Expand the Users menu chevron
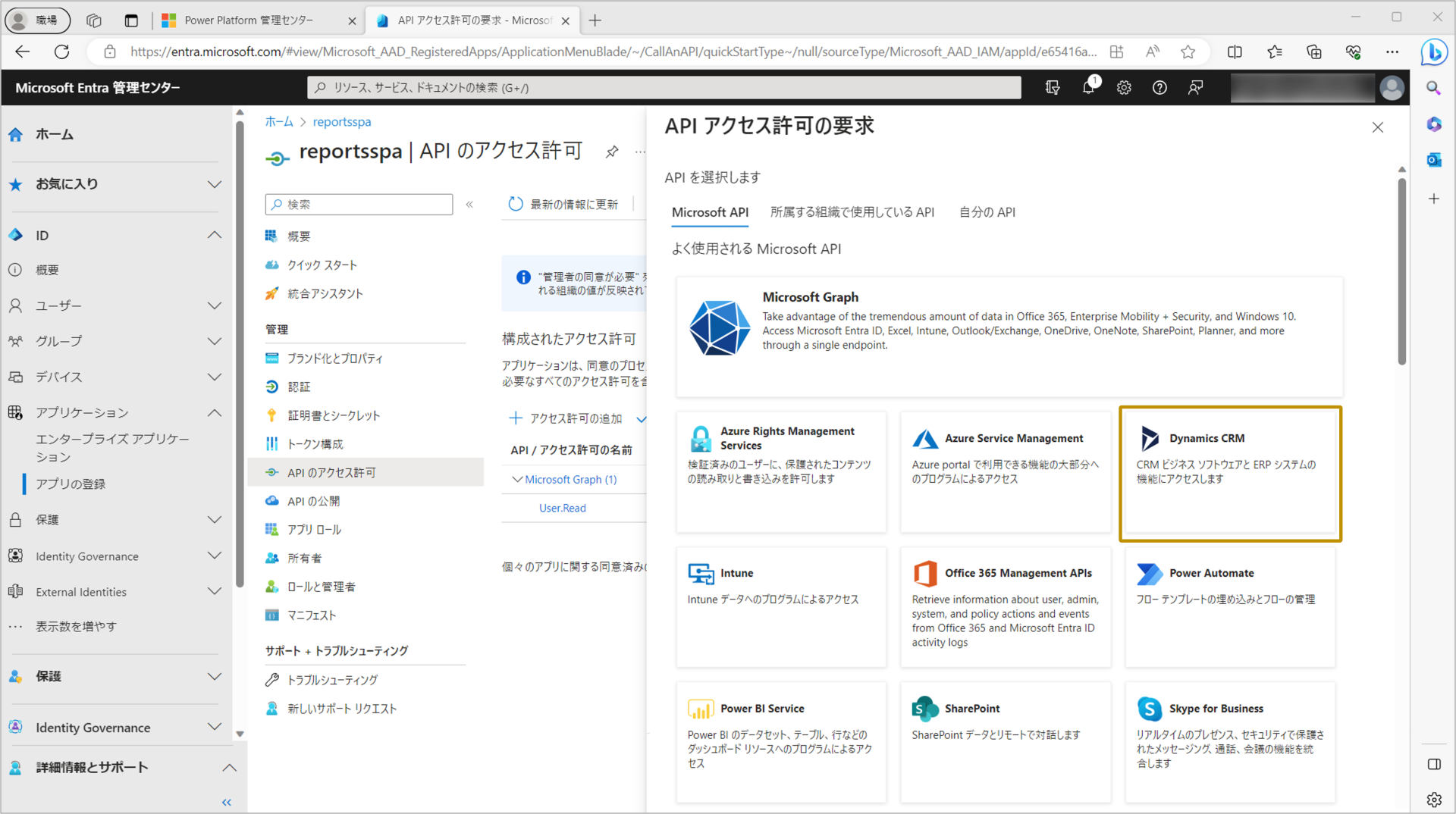This screenshot has height=814, width=1456. (215, 305)
